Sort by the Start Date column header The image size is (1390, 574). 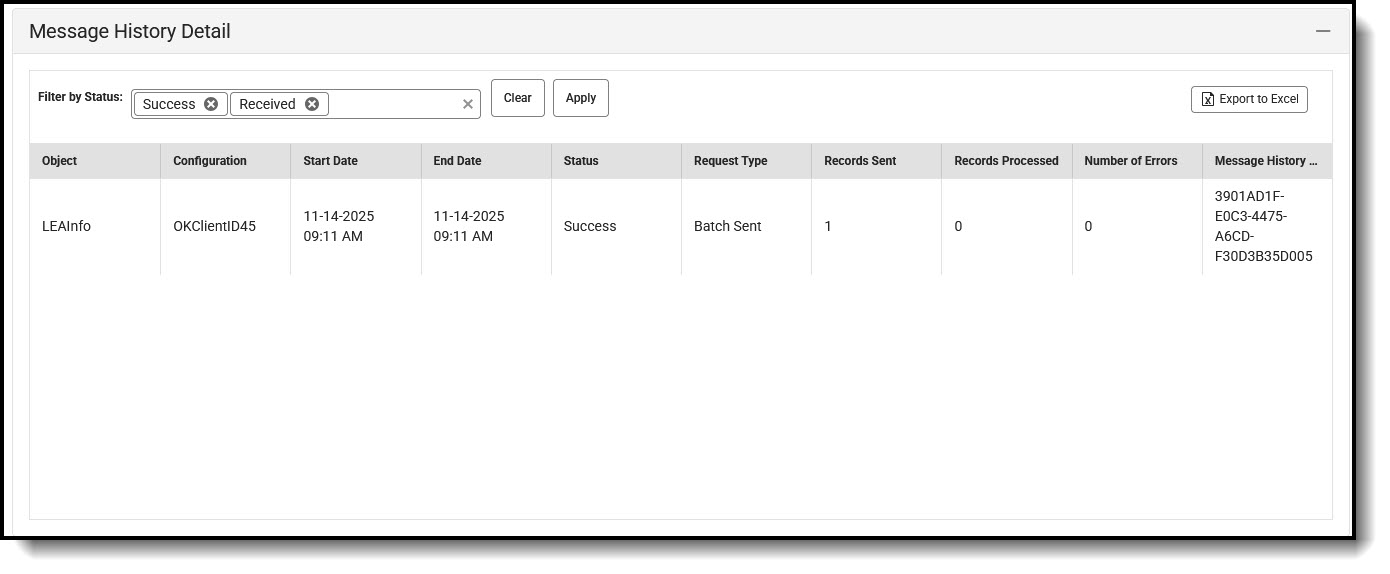356,161
